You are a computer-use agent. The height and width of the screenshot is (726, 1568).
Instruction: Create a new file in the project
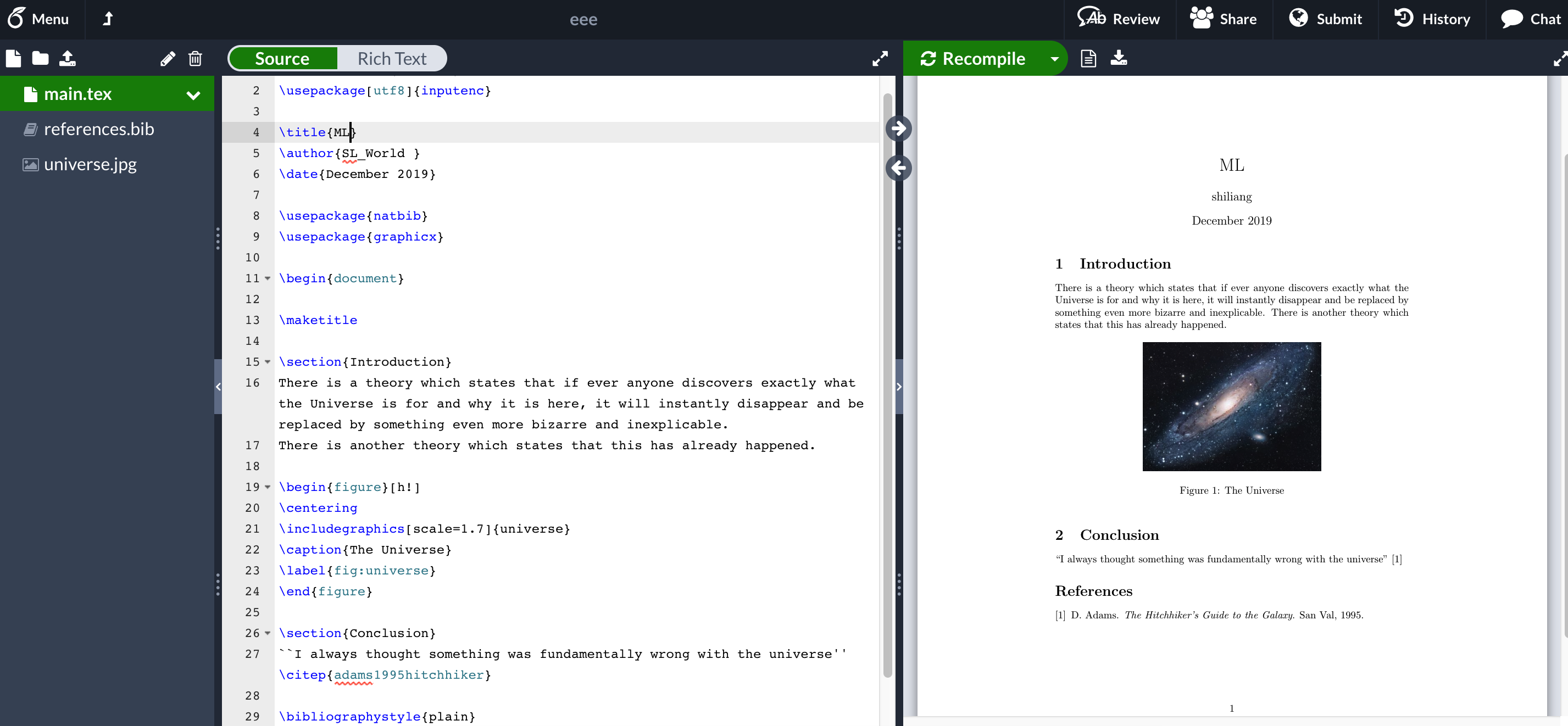pos(13,58)
